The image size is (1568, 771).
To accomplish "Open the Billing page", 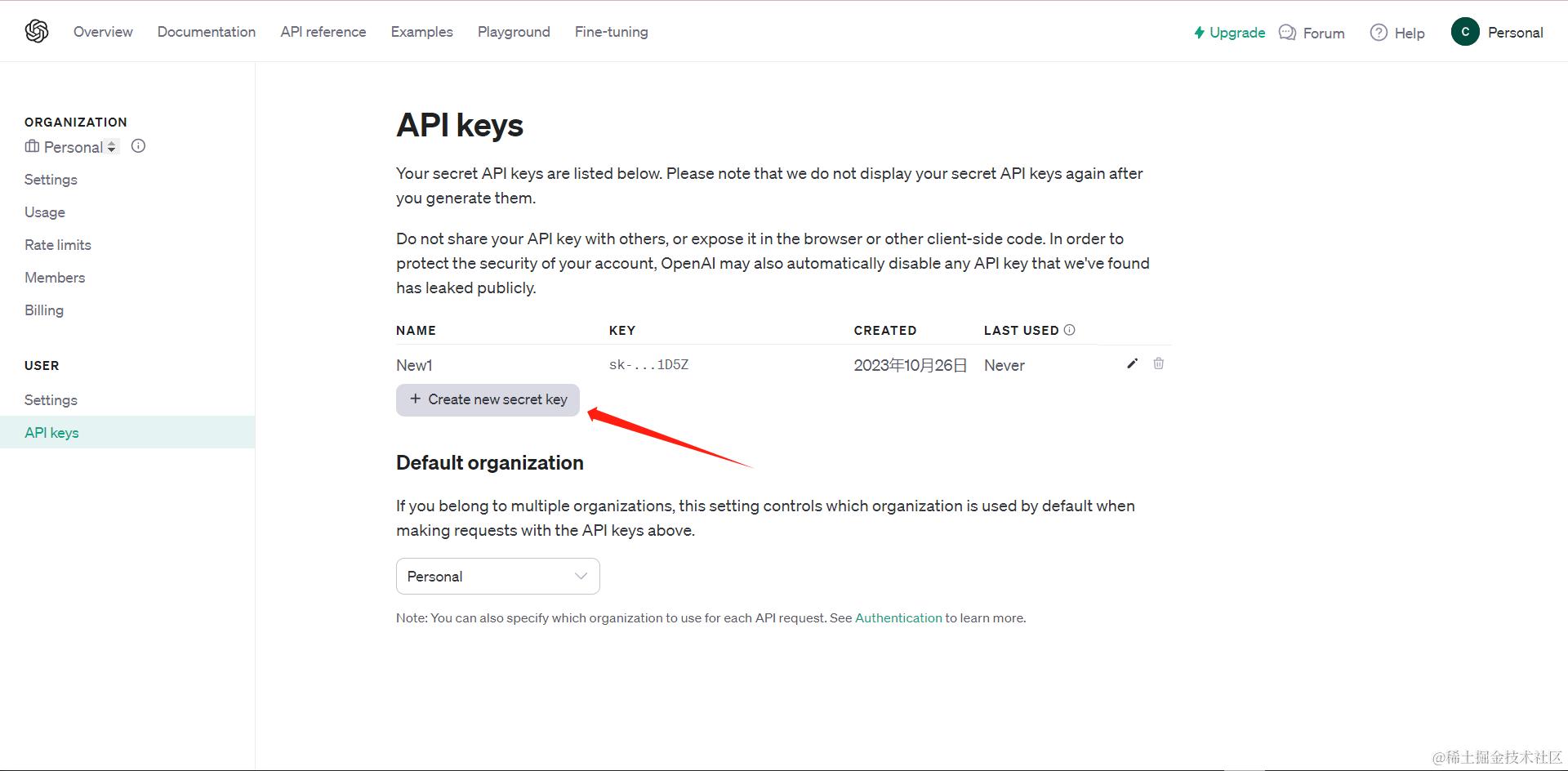I will point(44,310).
